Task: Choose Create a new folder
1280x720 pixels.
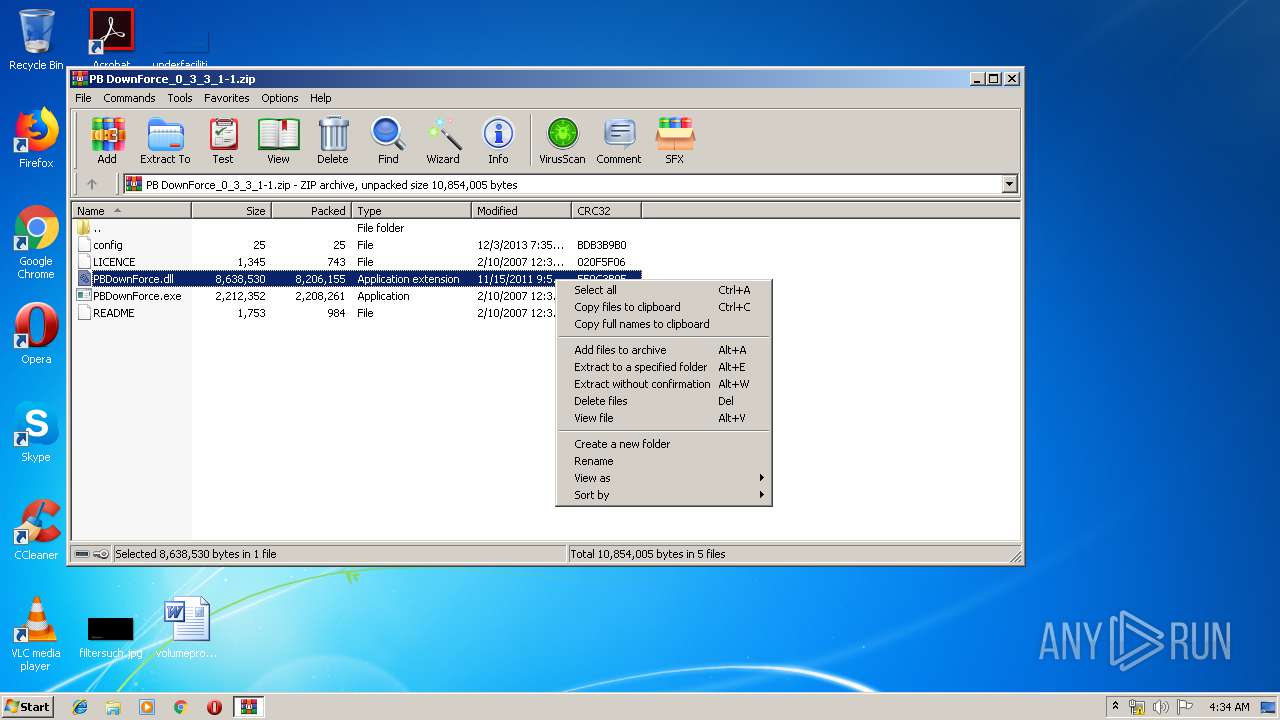Action: tap(664, 444)
